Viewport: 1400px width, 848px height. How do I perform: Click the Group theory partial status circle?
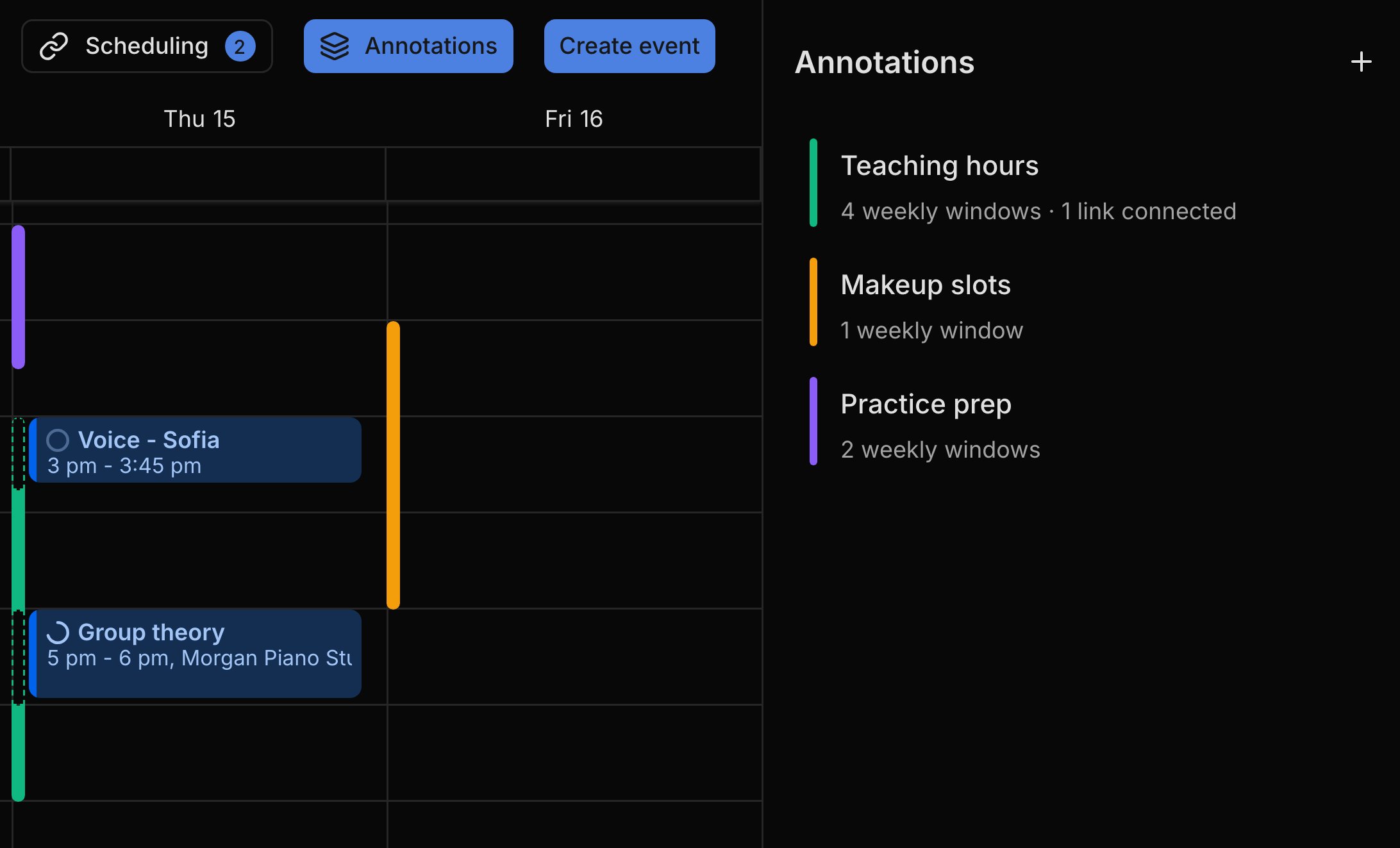tap(58, 633)
